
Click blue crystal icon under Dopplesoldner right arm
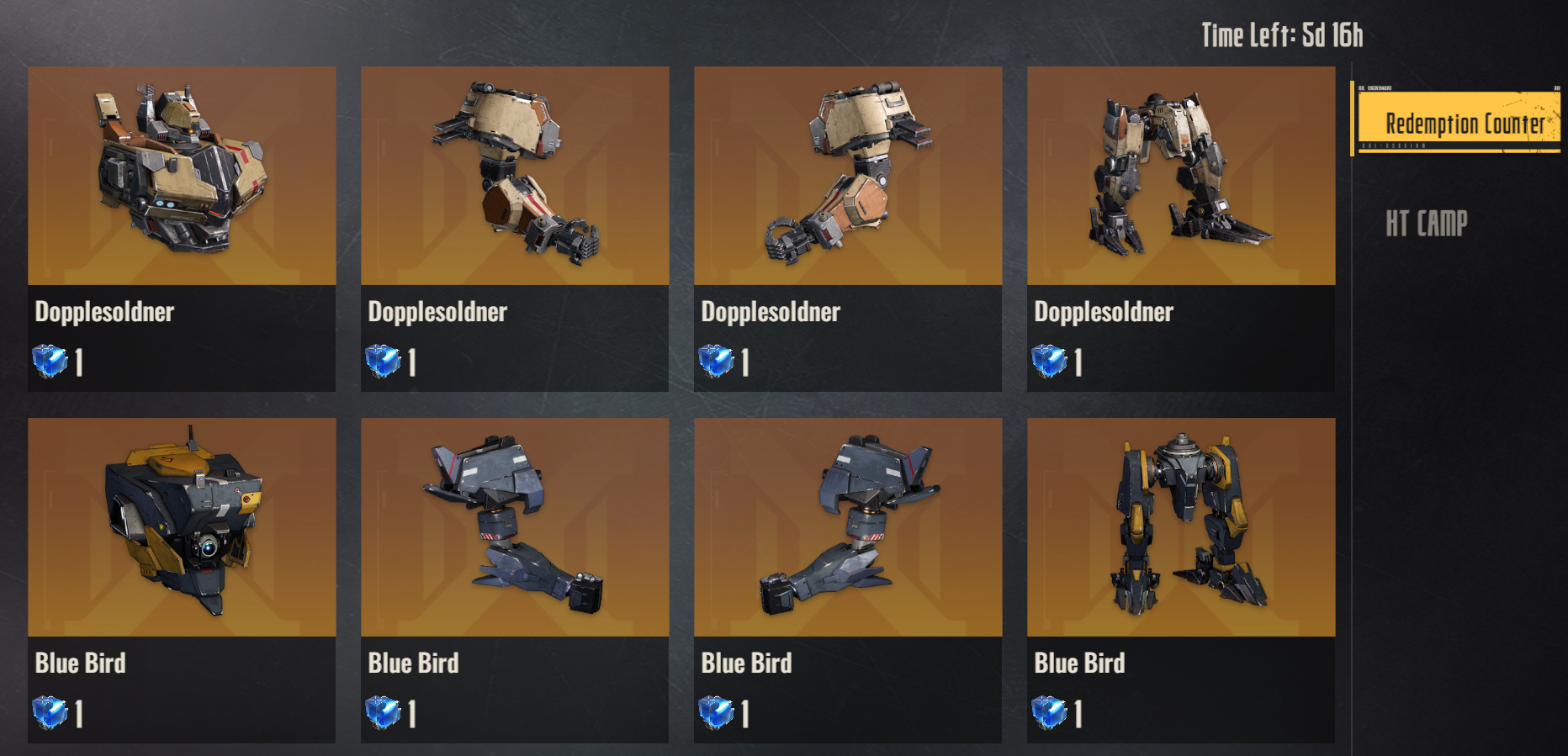(x=383, y=362)
